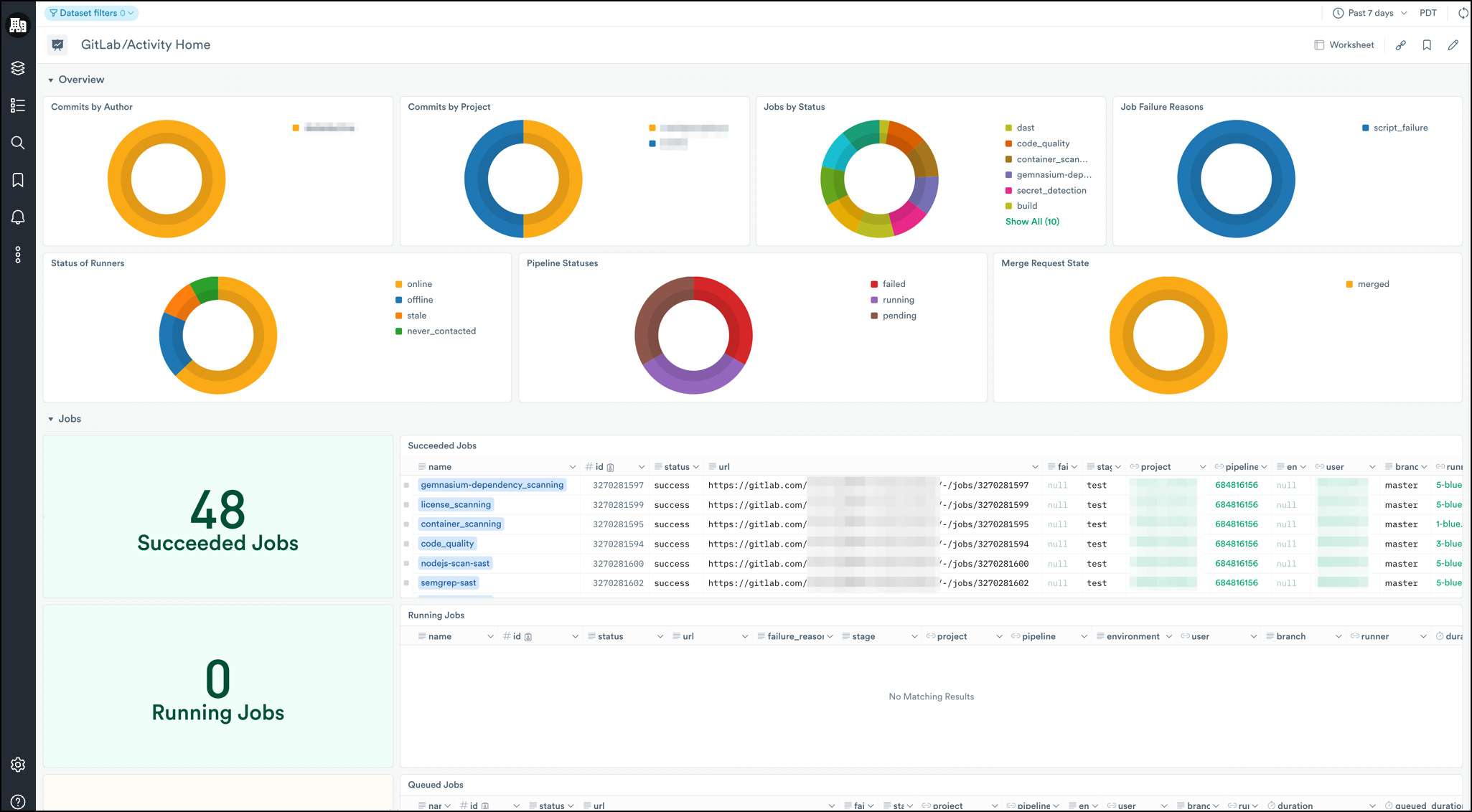This screenshot has width=1472, height=812.
Task: Open the nodejs-scan-sast job
Action: click(x=455, y=563)
